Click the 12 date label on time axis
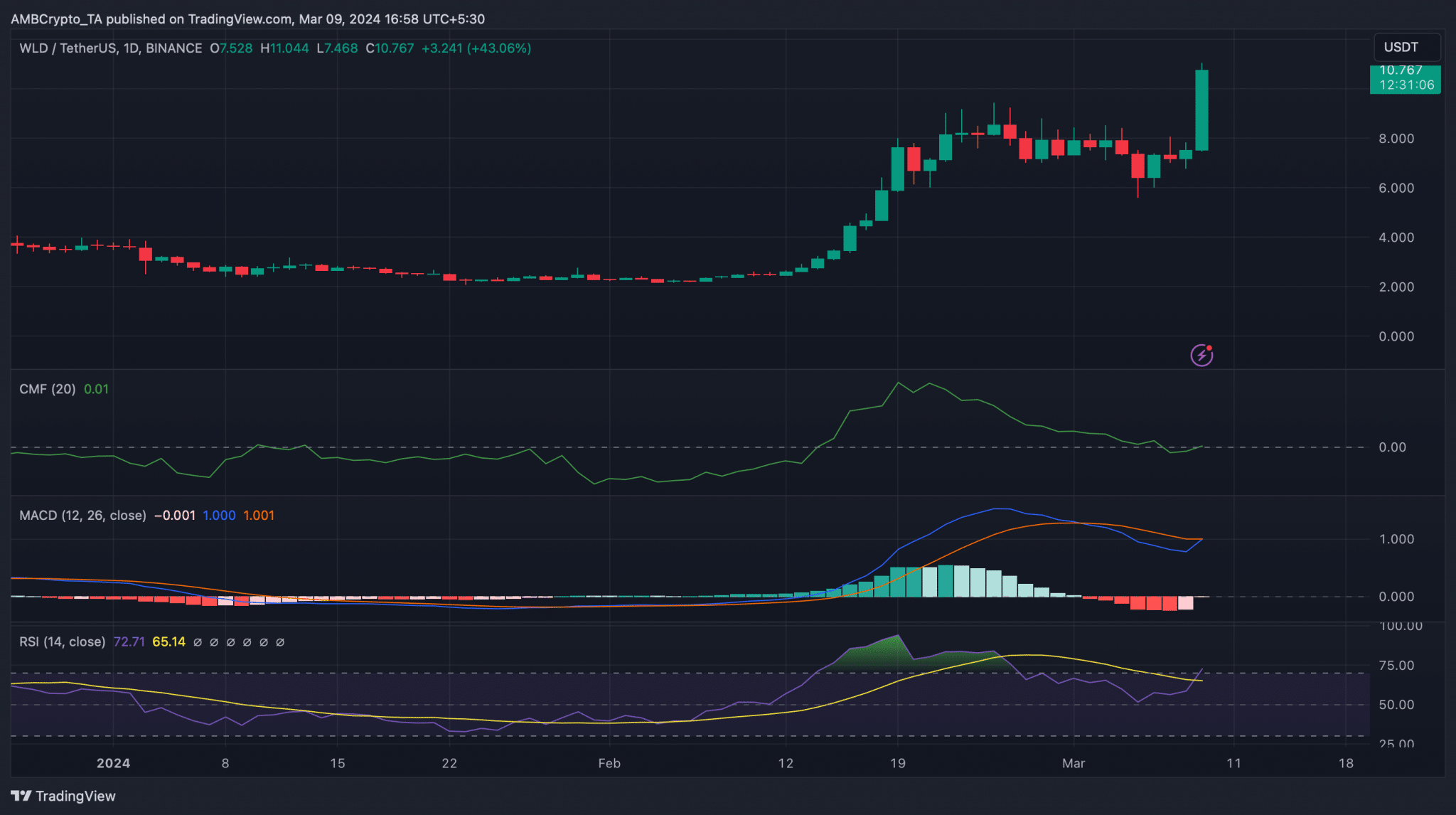The width and height of the screenshot is (1456, 815). click(786, 763)
